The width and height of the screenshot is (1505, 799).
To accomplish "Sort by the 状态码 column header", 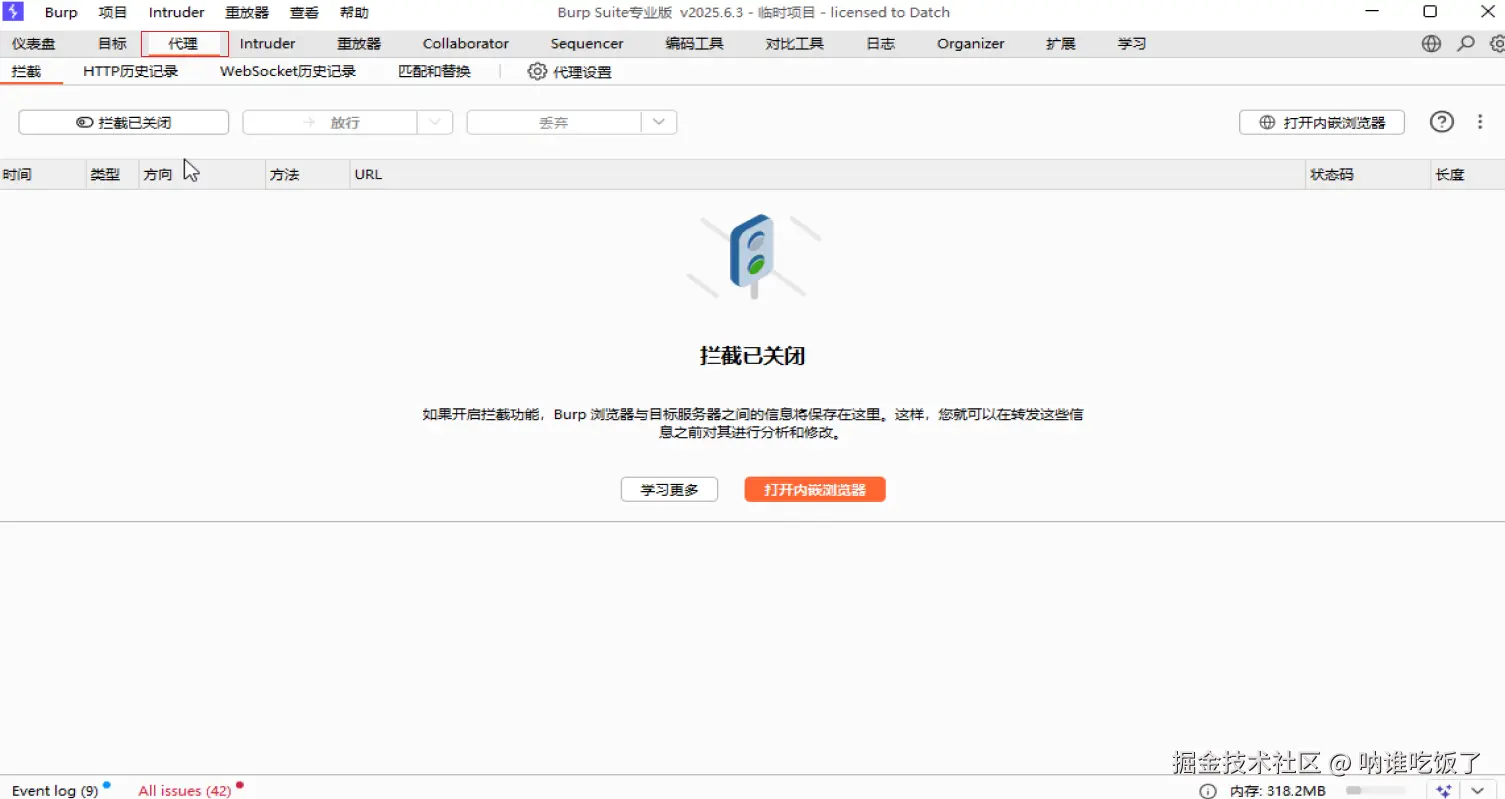I will [1369, 174].
